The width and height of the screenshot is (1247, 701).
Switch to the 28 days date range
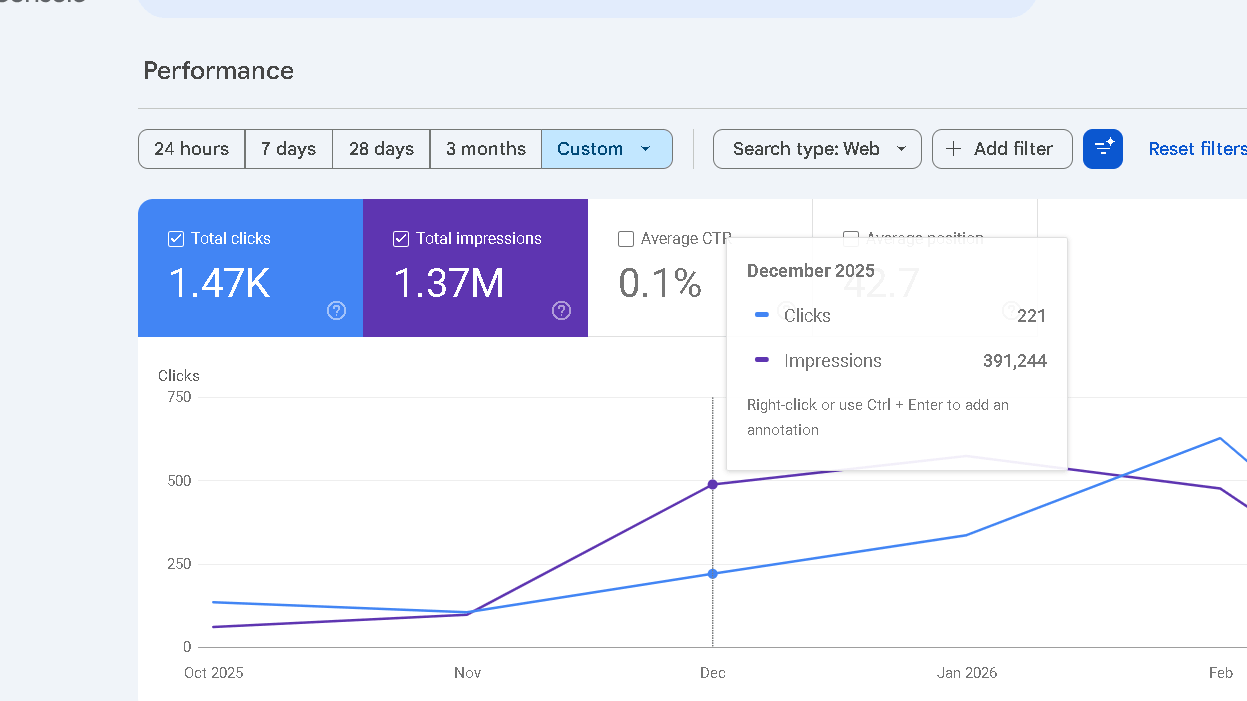click(x=380, y=148)
